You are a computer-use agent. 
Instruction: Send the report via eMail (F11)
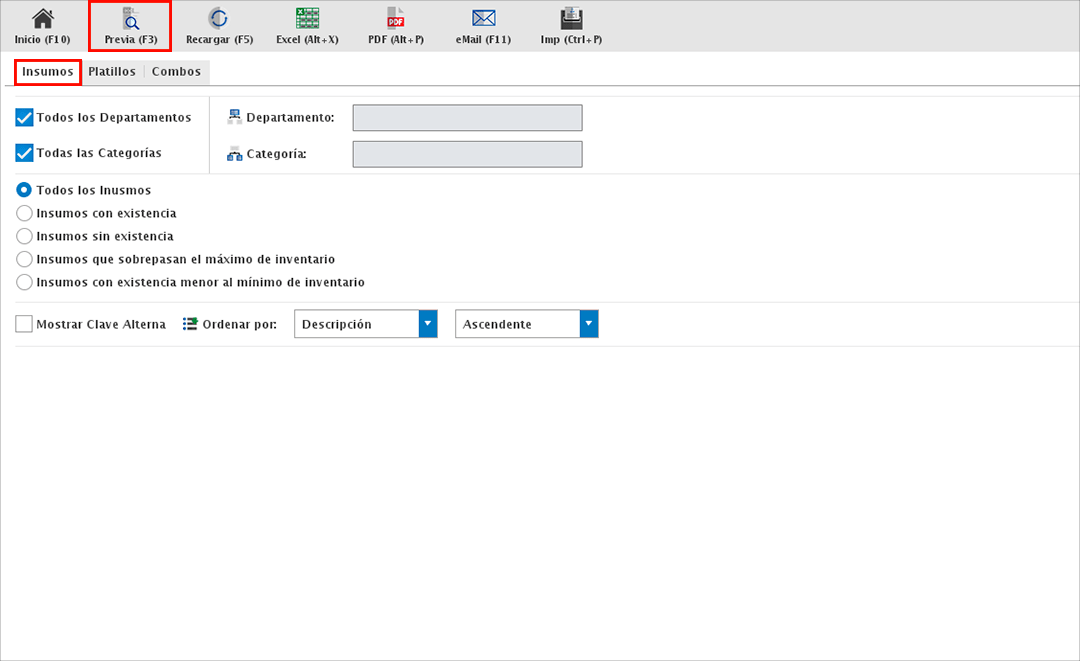pos(484,19)
